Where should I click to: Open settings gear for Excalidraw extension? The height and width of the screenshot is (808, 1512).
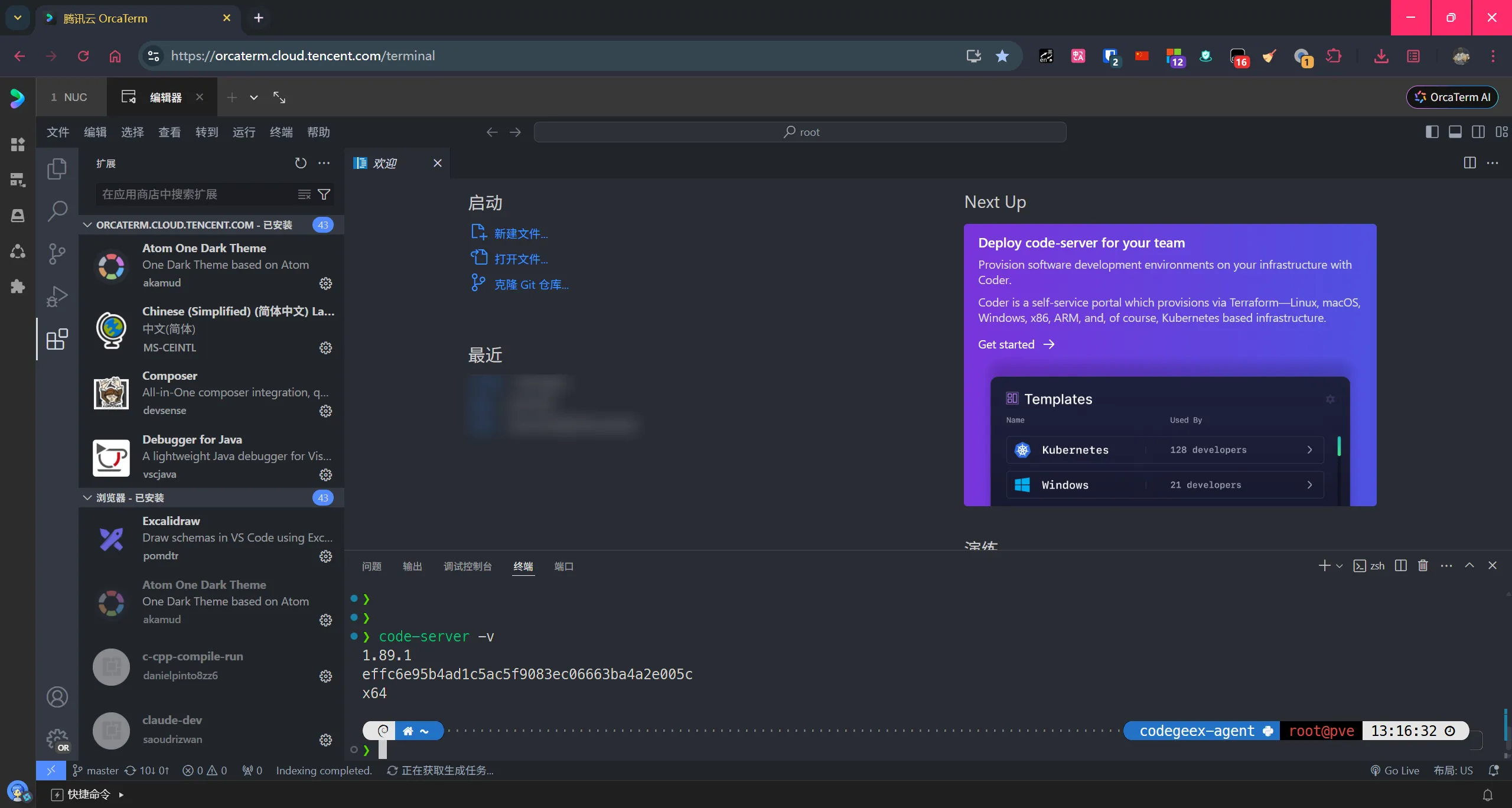[325, 556]
